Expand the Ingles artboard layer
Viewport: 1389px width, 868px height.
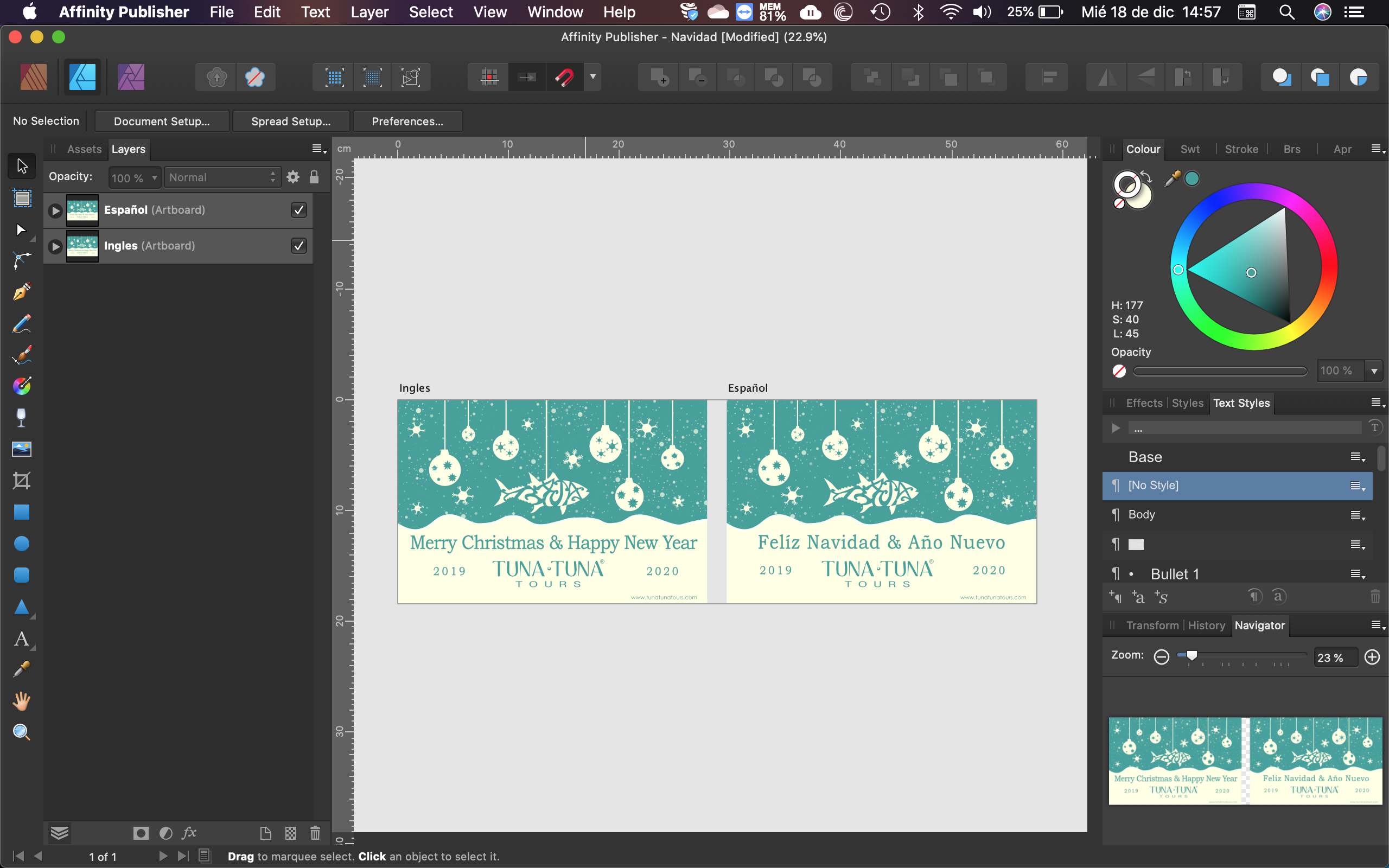(55, 246)
